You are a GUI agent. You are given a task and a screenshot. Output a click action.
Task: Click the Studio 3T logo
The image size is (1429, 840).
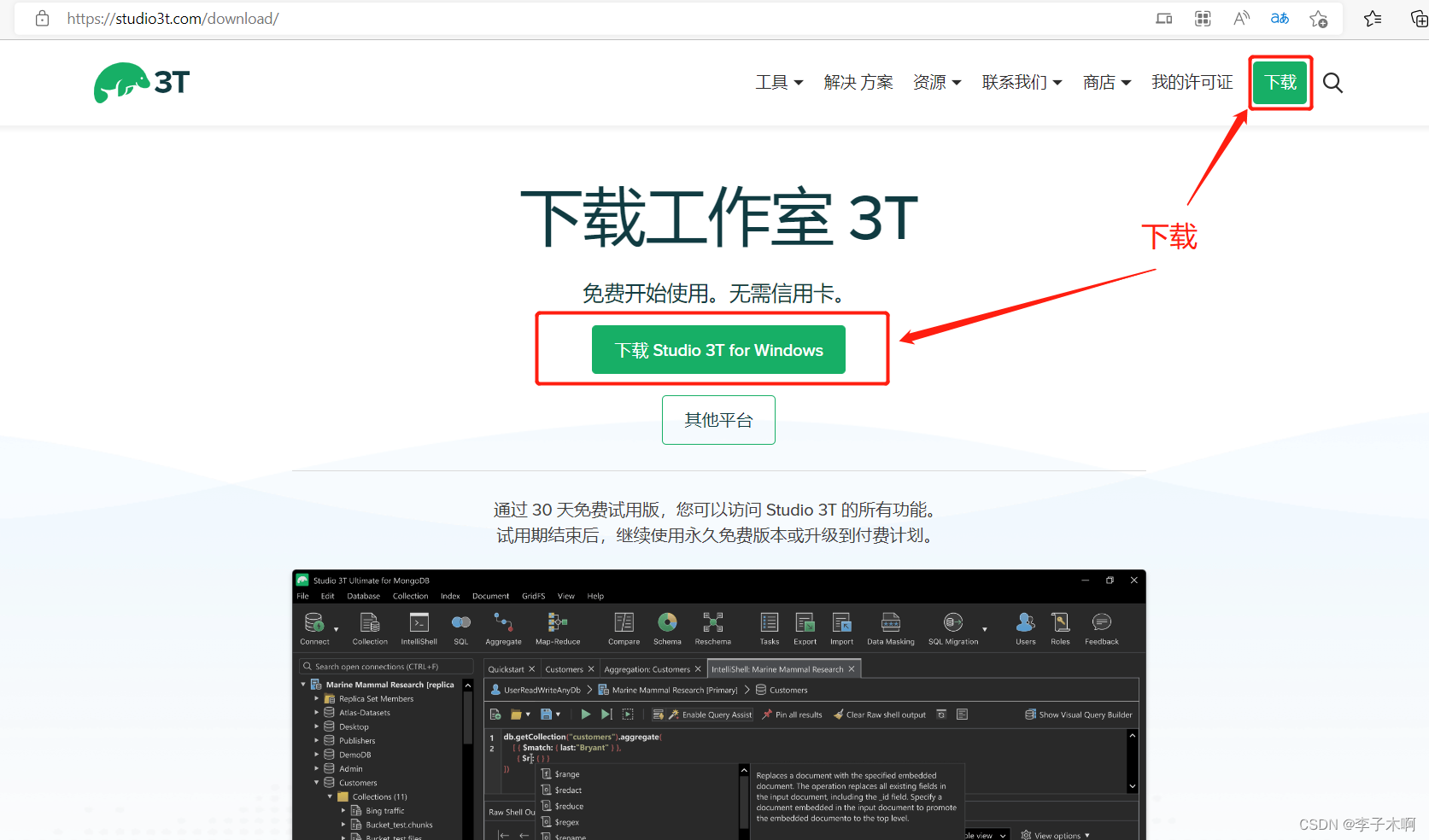142,83
